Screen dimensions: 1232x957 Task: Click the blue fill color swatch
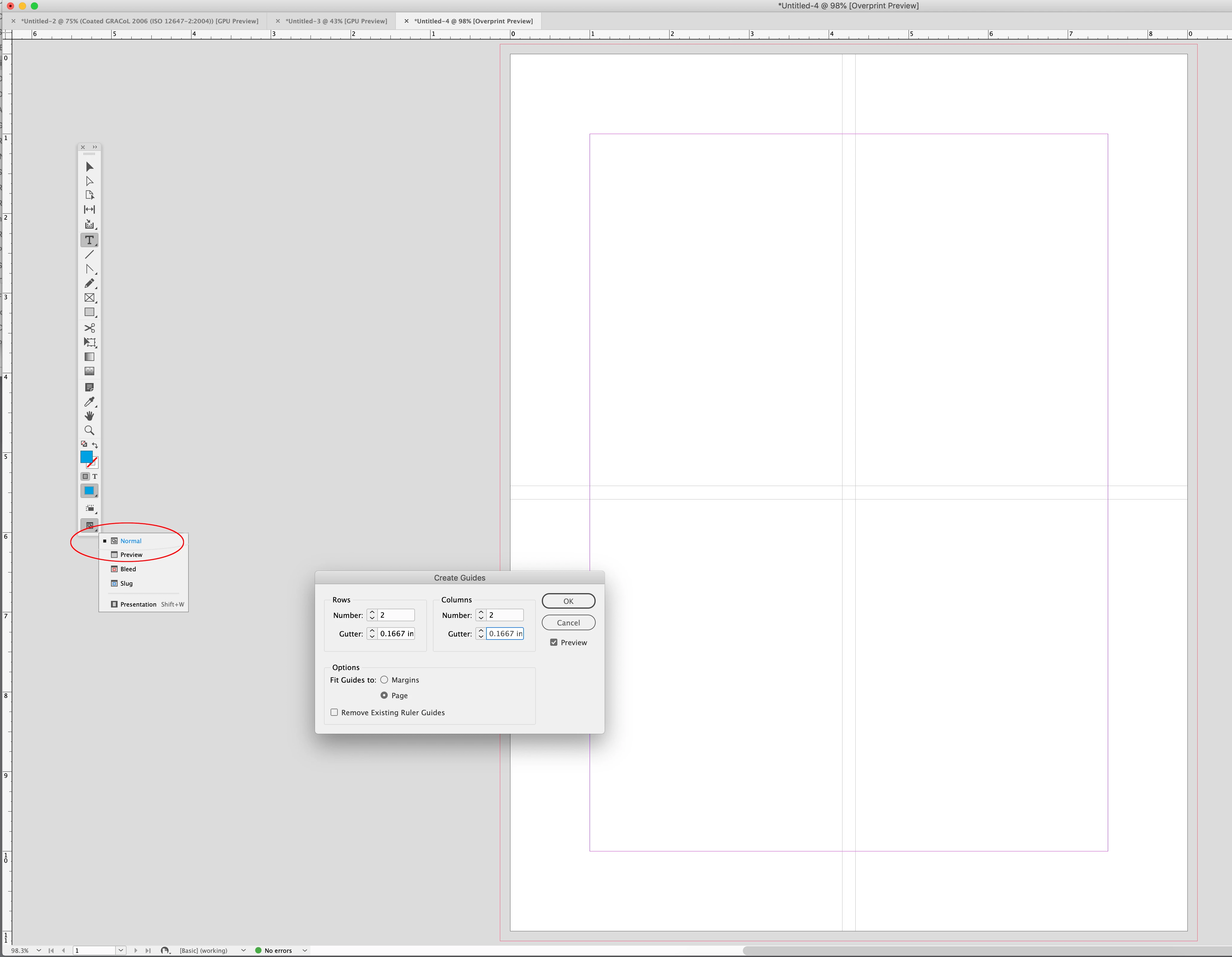tap(86, 456)
